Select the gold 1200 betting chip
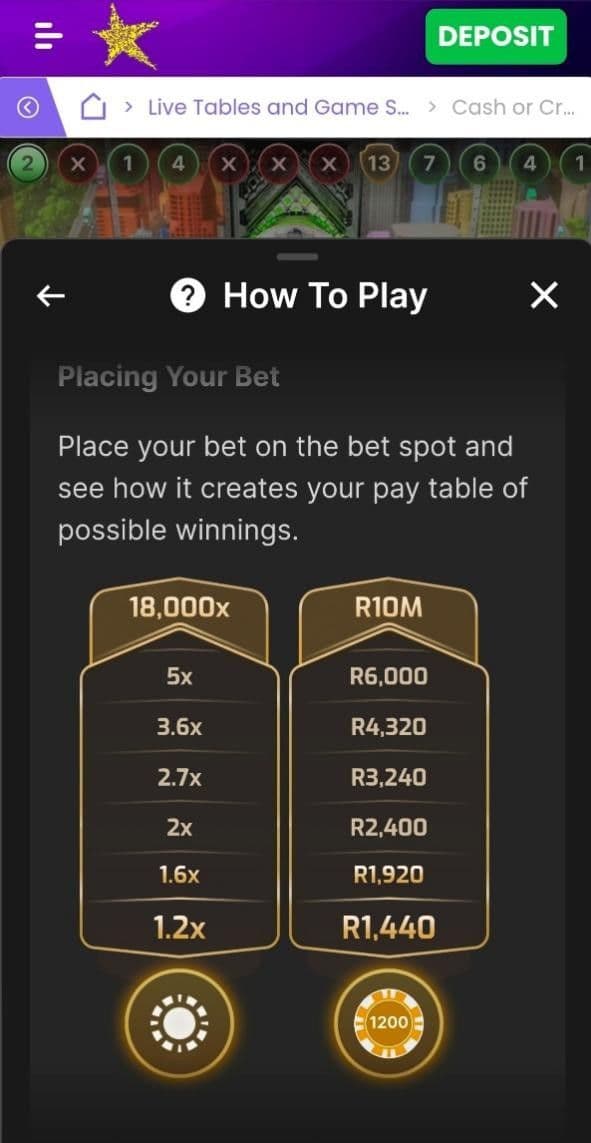This screenshot has height=1143, width=591. point(389,1021)
